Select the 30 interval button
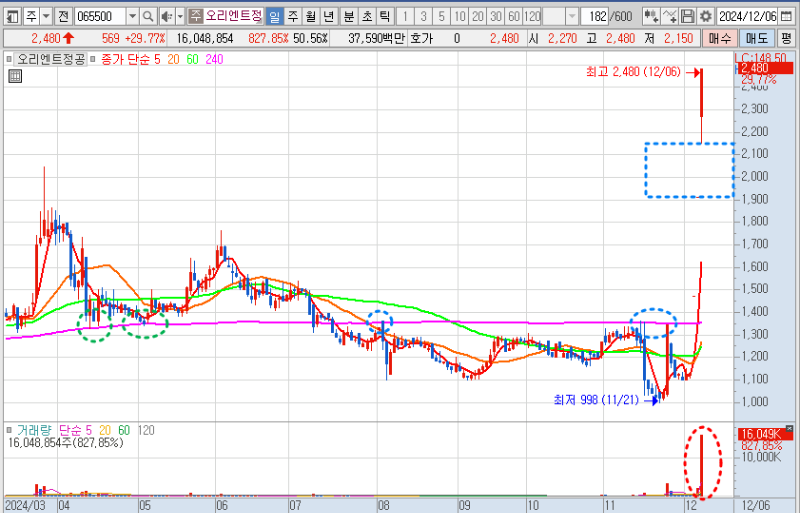 (x=496, y=17)
